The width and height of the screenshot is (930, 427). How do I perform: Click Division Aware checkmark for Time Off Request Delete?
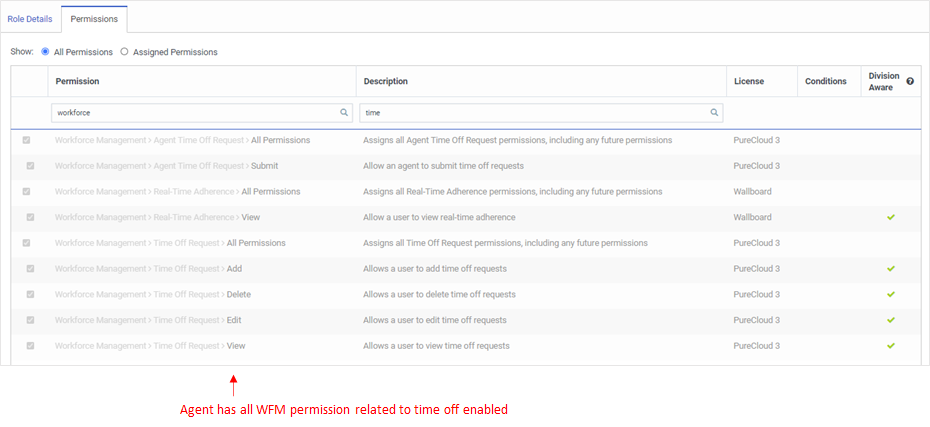(891, 294)
